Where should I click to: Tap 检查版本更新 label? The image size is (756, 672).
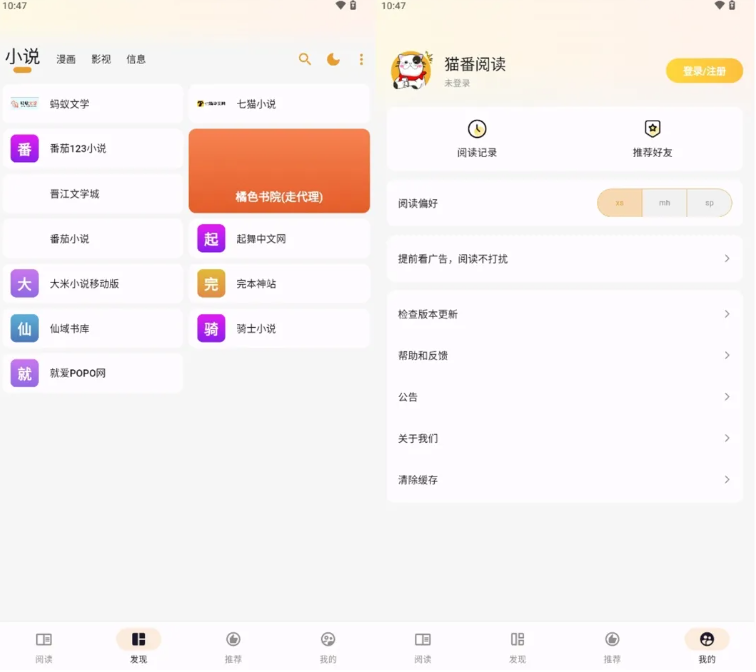tap(428, 314)
